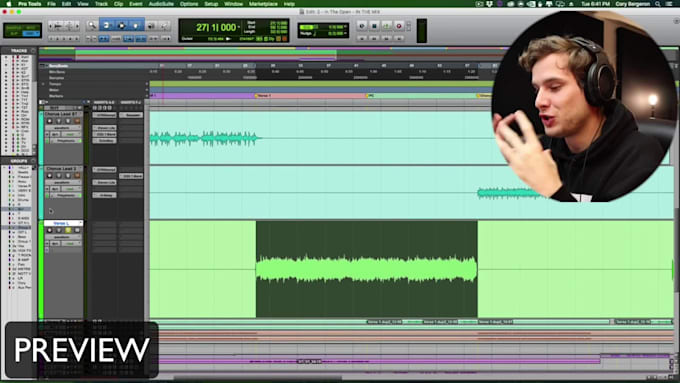Click the transport Rewind button

click(x=374, y=38)
